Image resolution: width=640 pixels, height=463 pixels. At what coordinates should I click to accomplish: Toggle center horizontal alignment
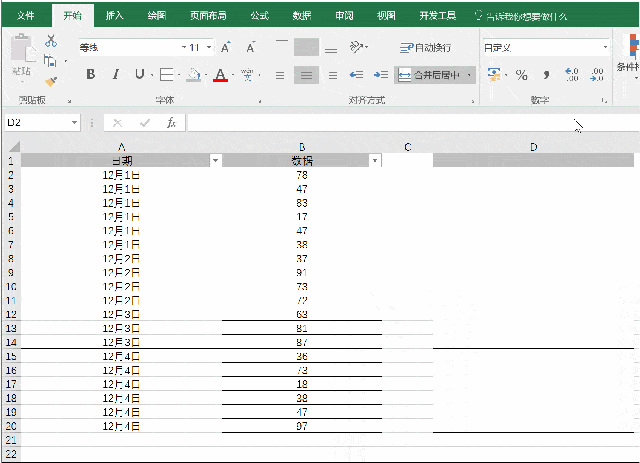click(306, 75)
